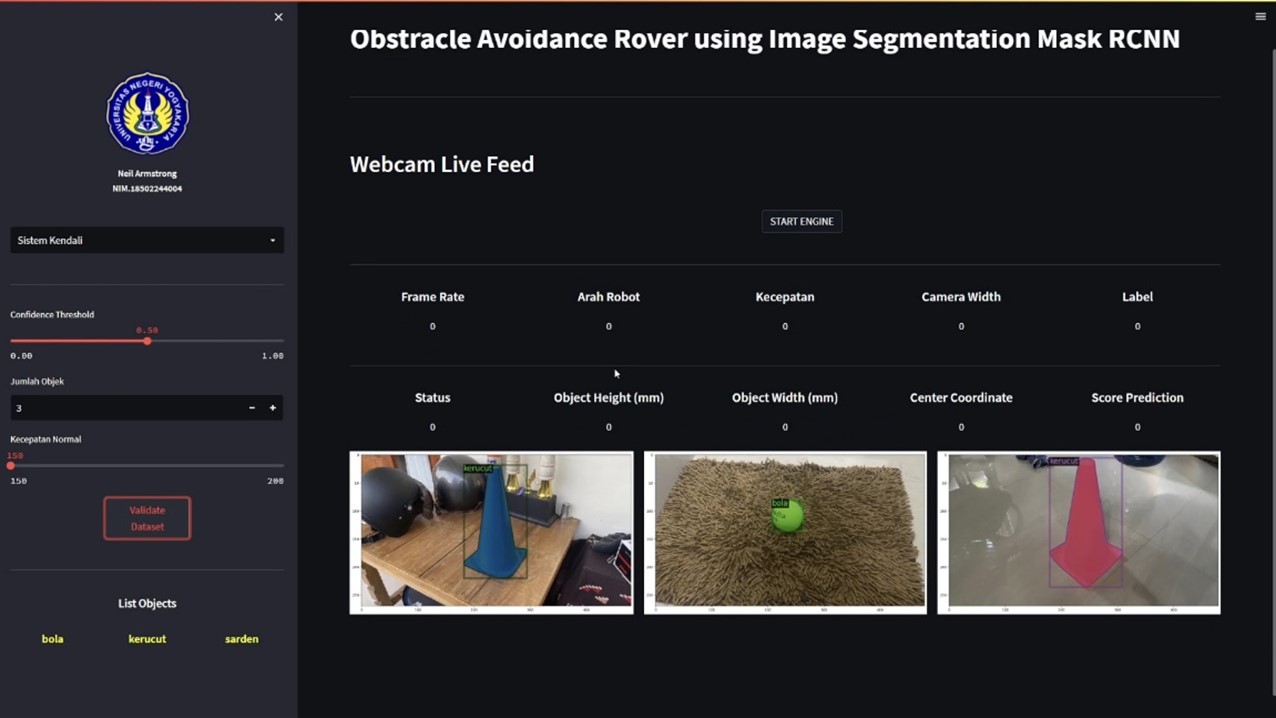Click the START ENGINE button
The height and width of the screenshot is (718, 1276).
click(802, 221)
